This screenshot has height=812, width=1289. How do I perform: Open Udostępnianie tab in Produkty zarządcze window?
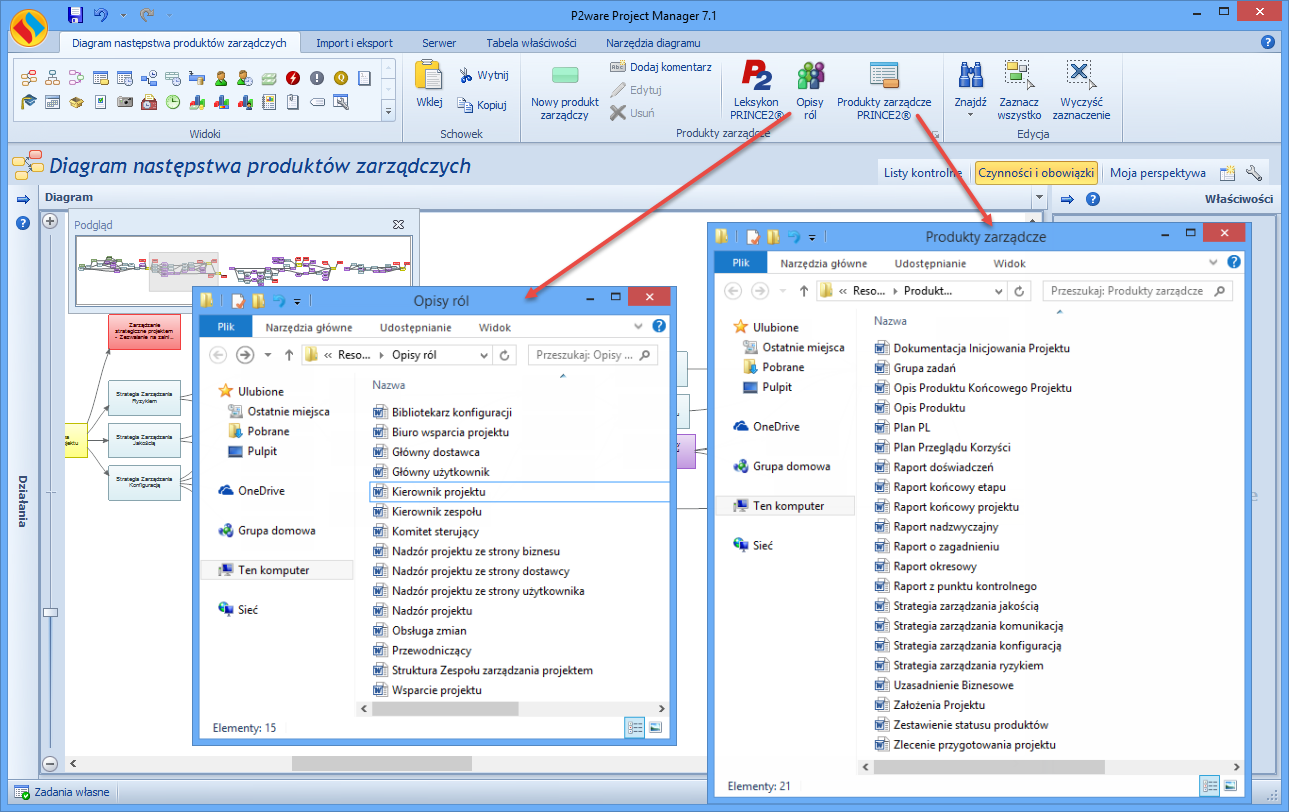pos(931,263)
